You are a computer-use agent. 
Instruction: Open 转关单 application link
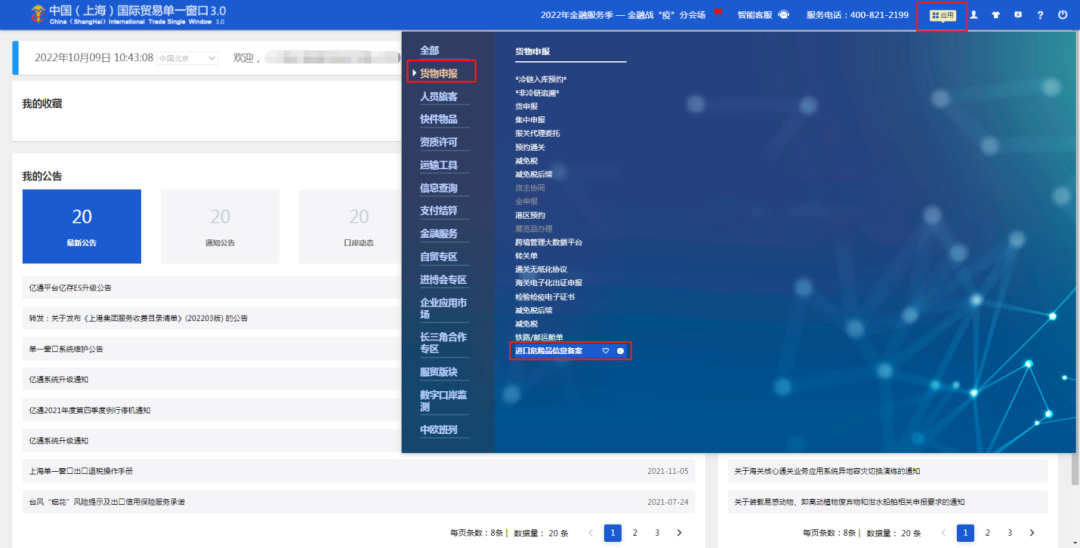(x=526, y=256)
